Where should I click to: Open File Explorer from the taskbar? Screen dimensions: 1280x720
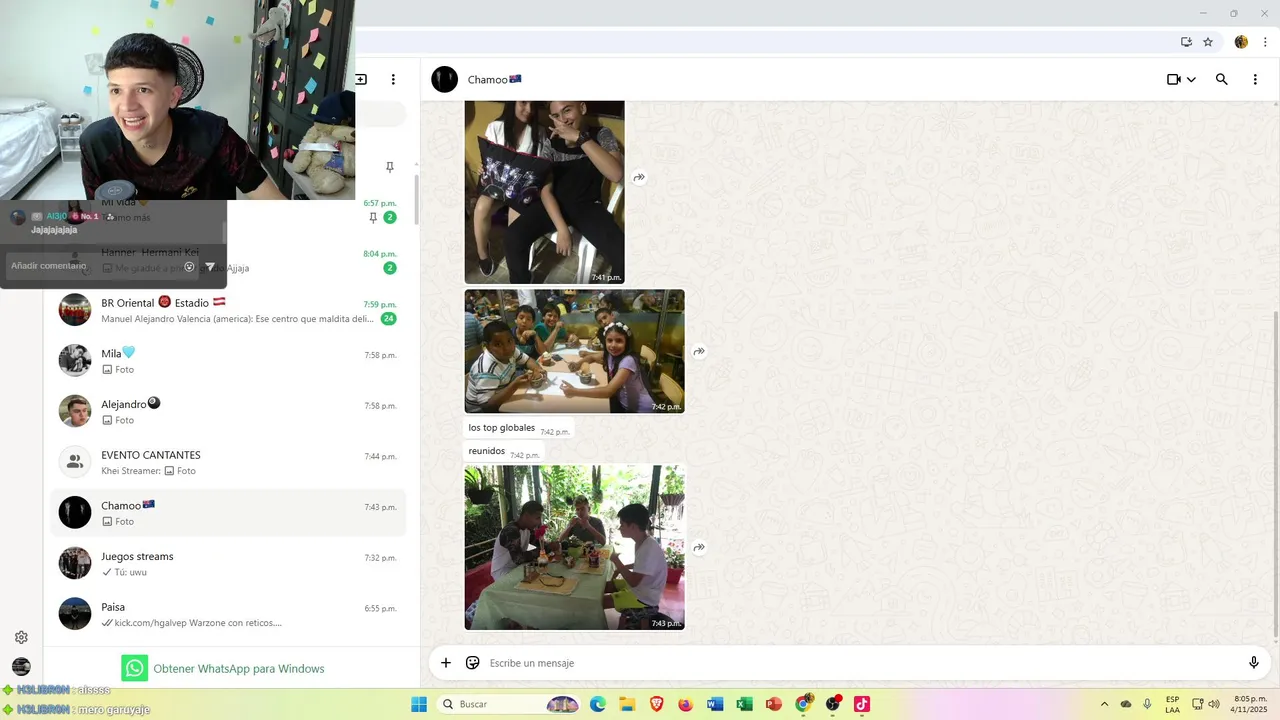(x=627, y=704)
